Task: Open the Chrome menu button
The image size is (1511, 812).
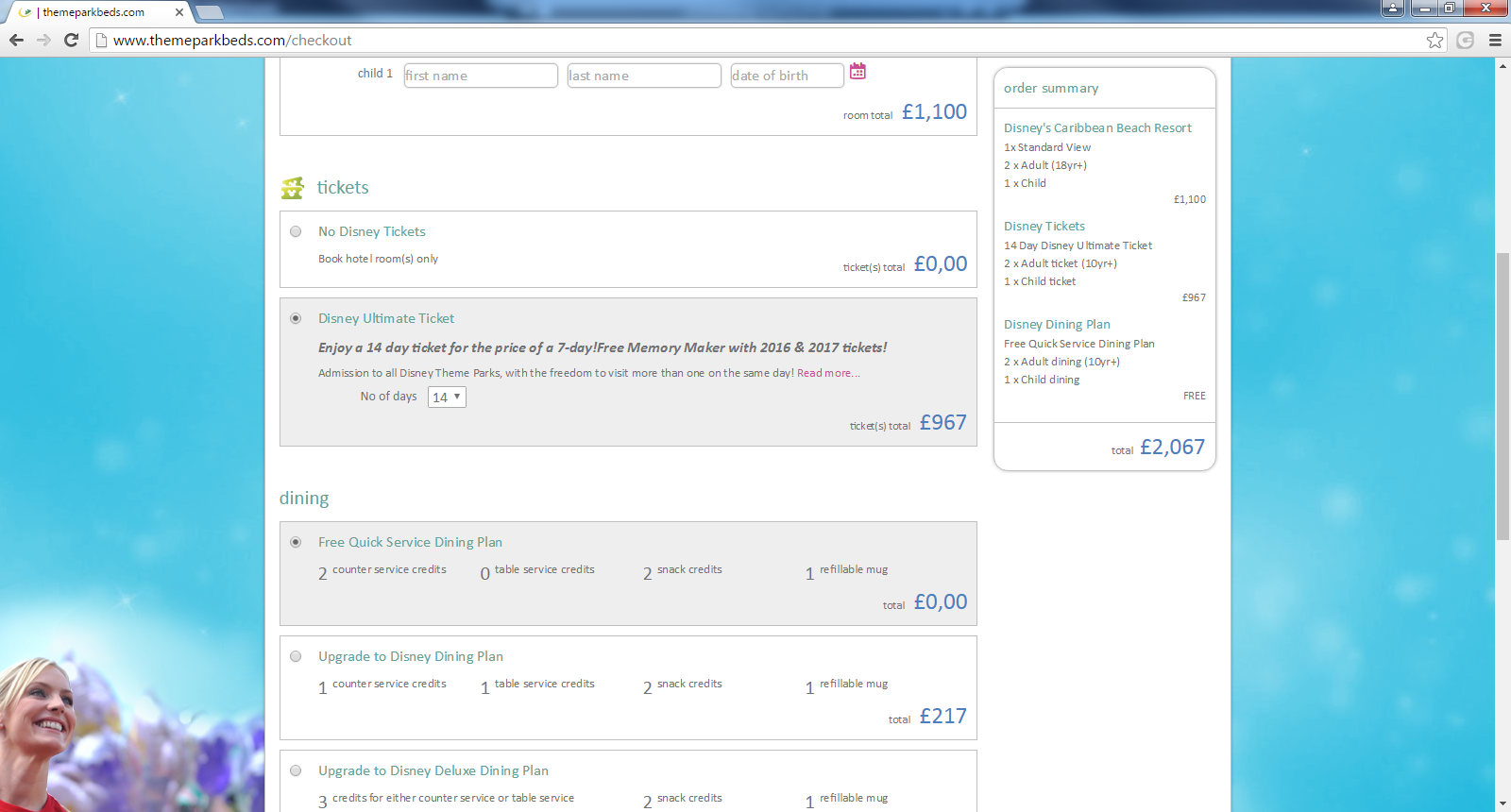Action: (x=1495, y=41)
